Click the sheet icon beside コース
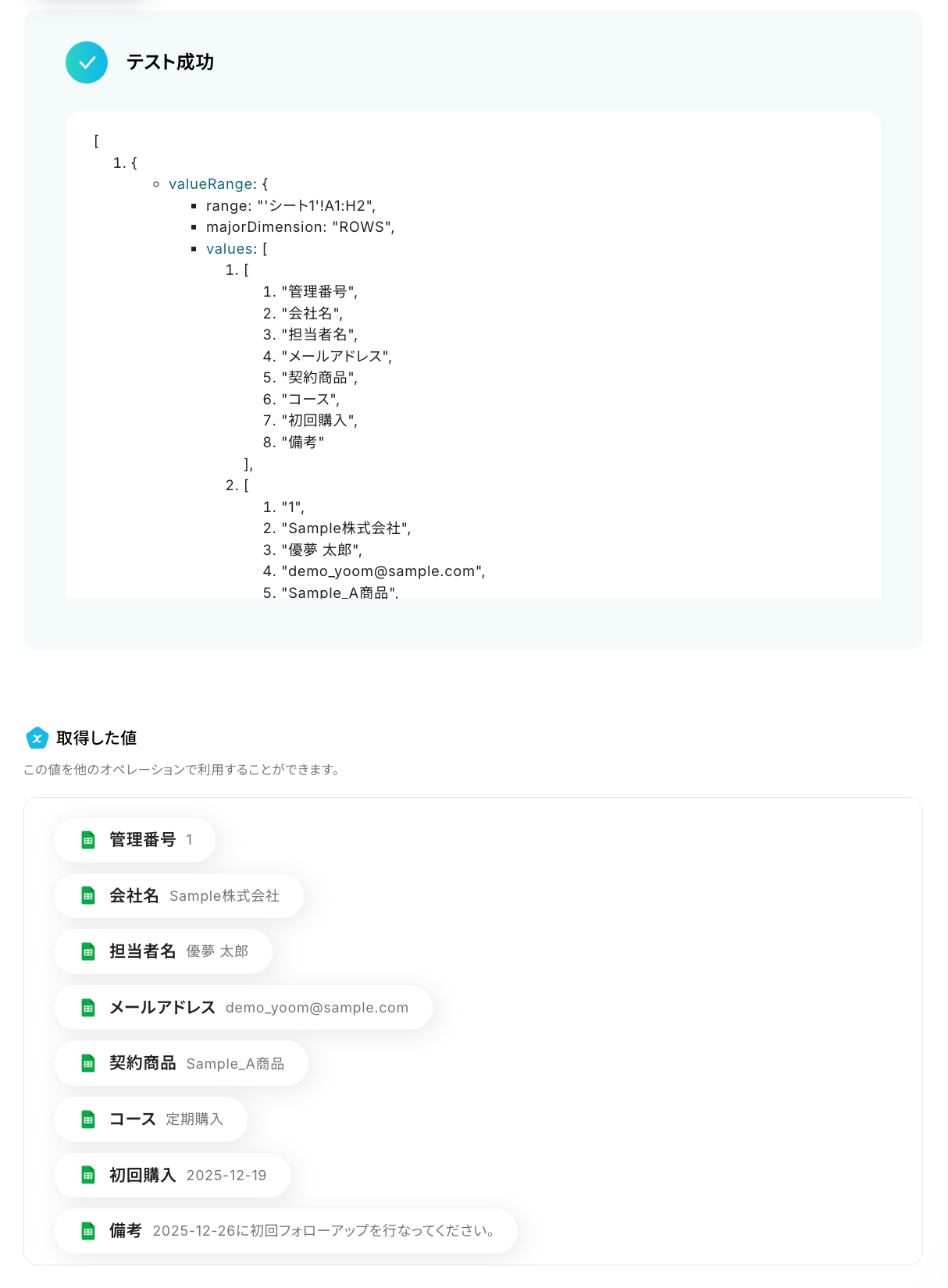Image resolution: width=948 pixels, height=1288 pixels. pyautogui.click(x=88, y=1119)
